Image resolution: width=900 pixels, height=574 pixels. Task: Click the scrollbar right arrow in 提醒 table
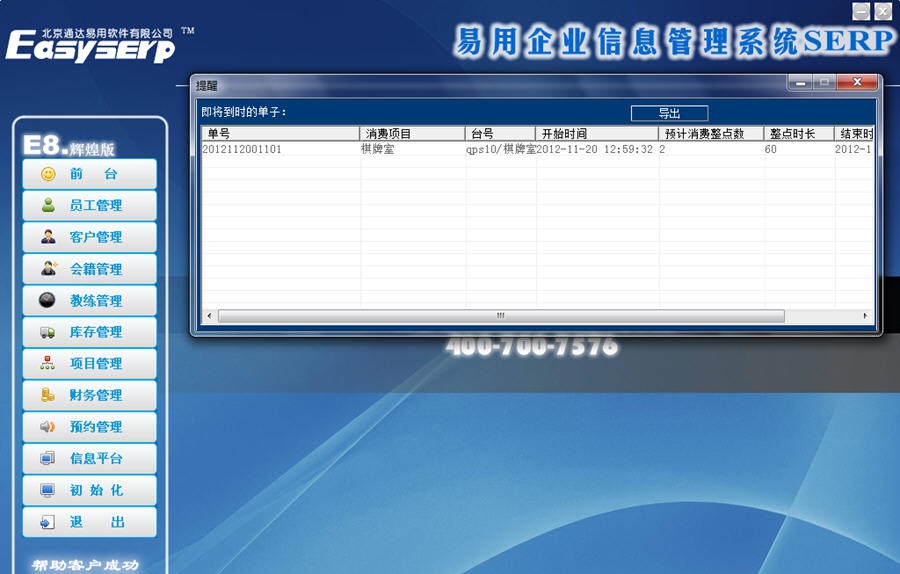tap(865, 316)
